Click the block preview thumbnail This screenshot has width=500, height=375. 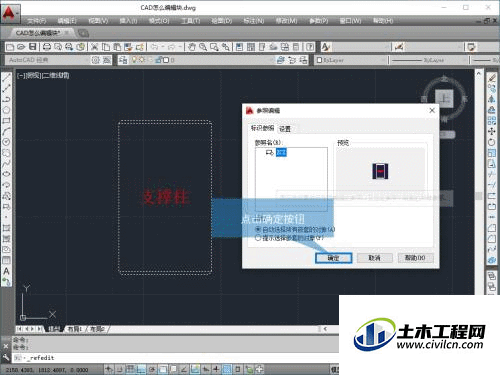pos(380,171)
